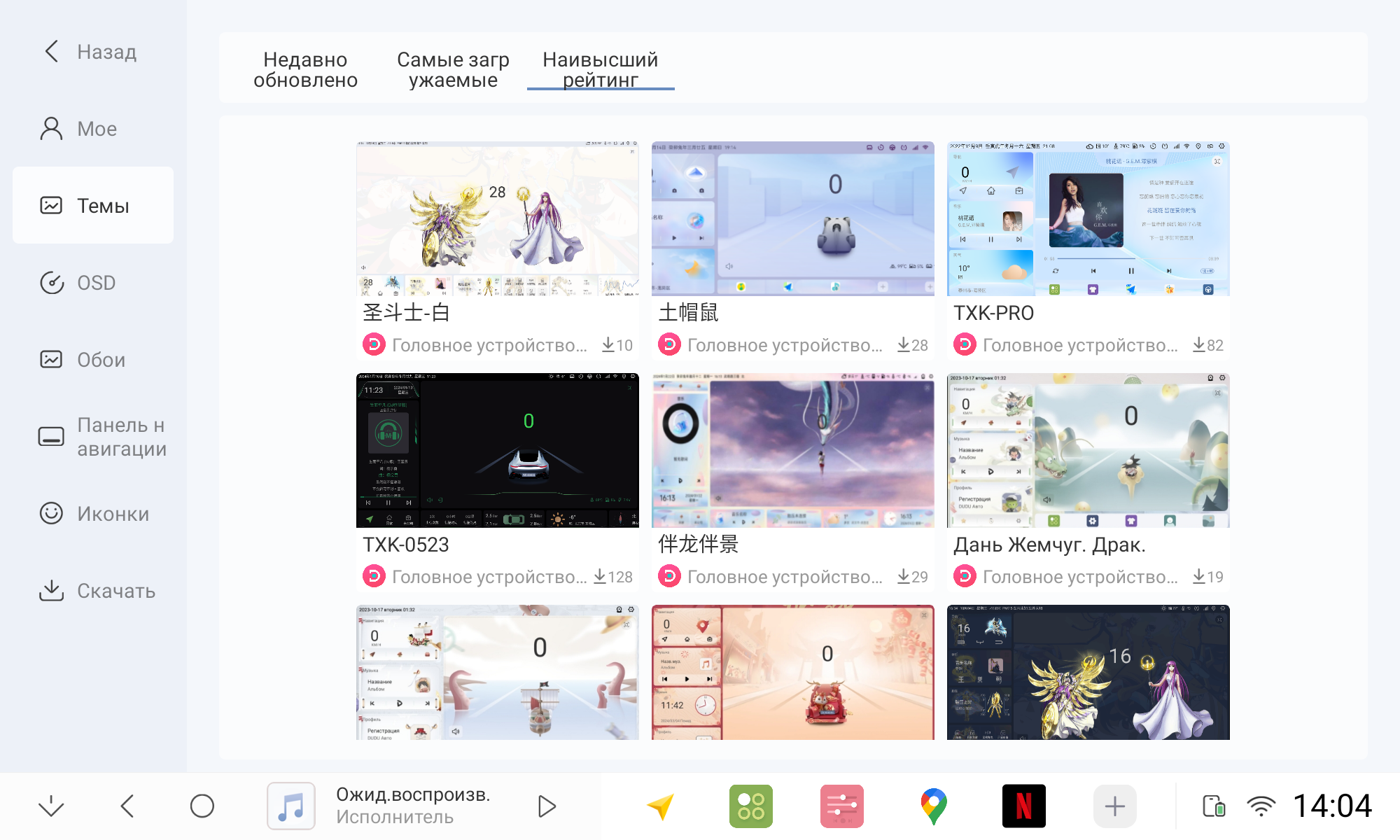This screenshot has height=840, width=1400.
Task: Open the 土帽鼠 theme thumbnail
Action: (x=793, y=218)
